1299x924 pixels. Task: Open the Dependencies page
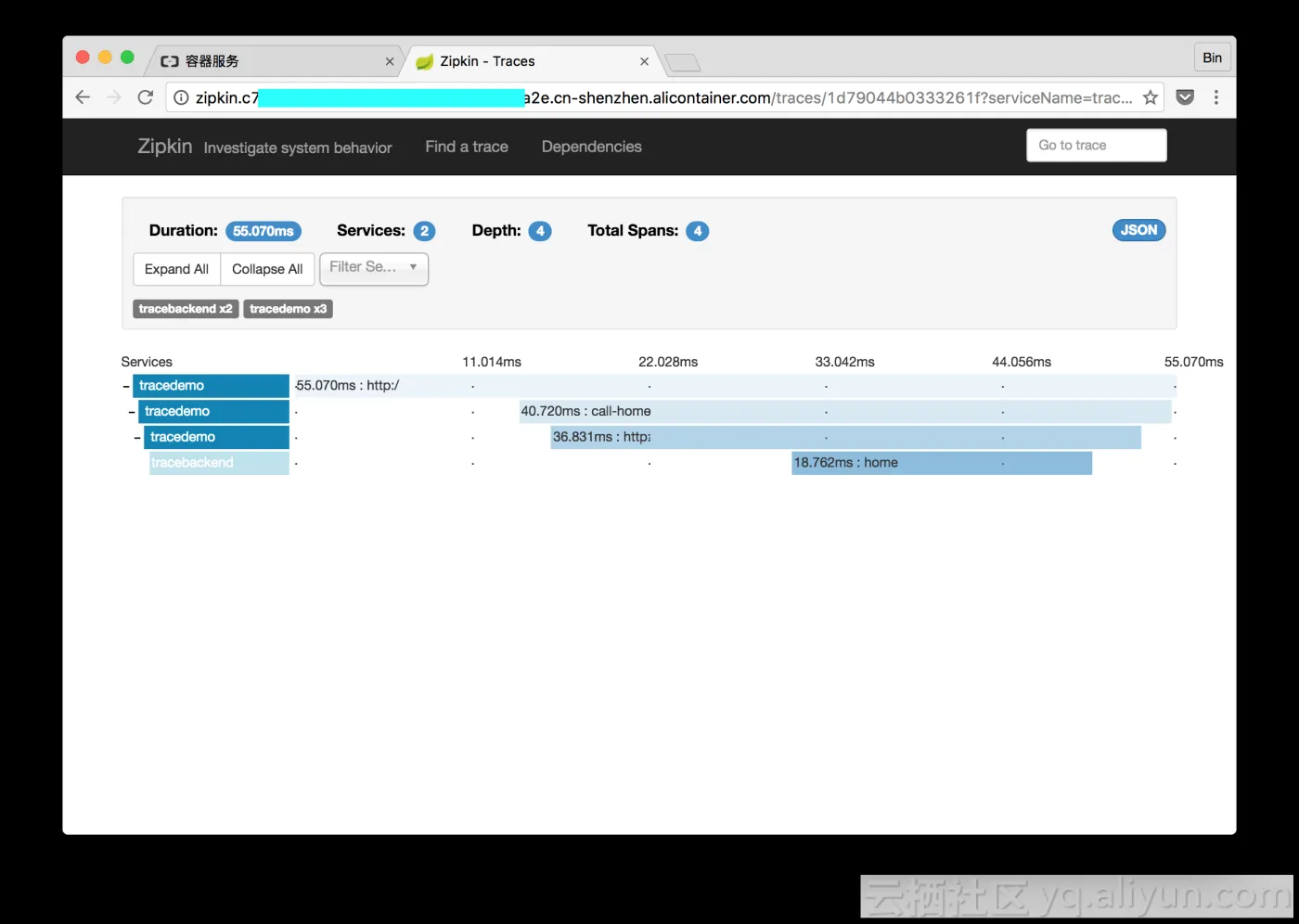click(592, 147)
